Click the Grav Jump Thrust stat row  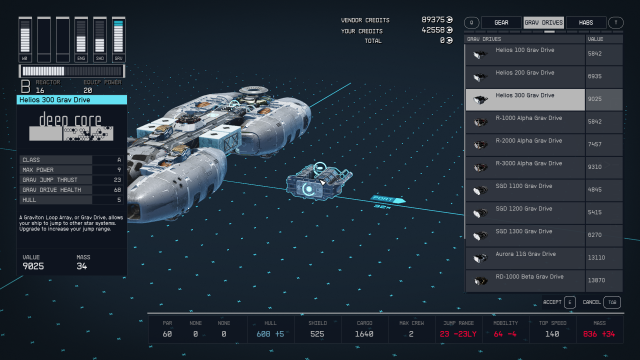coord(71,180)
